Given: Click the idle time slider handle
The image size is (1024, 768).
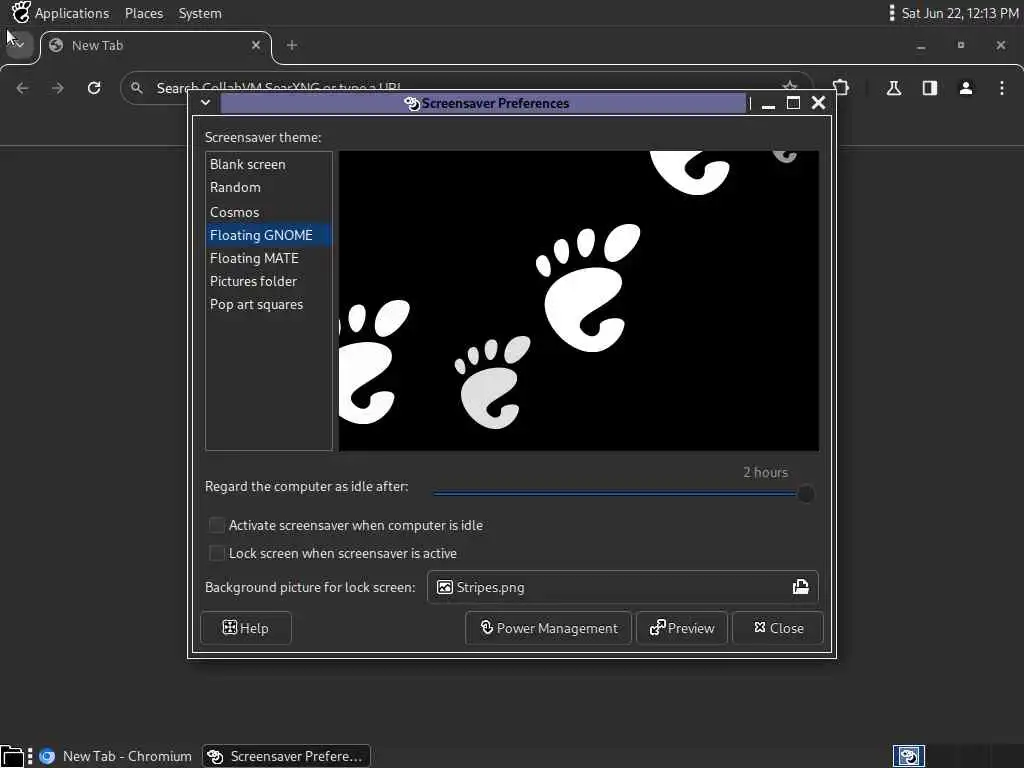Looking at the screenshot, I should click(x=806, y=494).
